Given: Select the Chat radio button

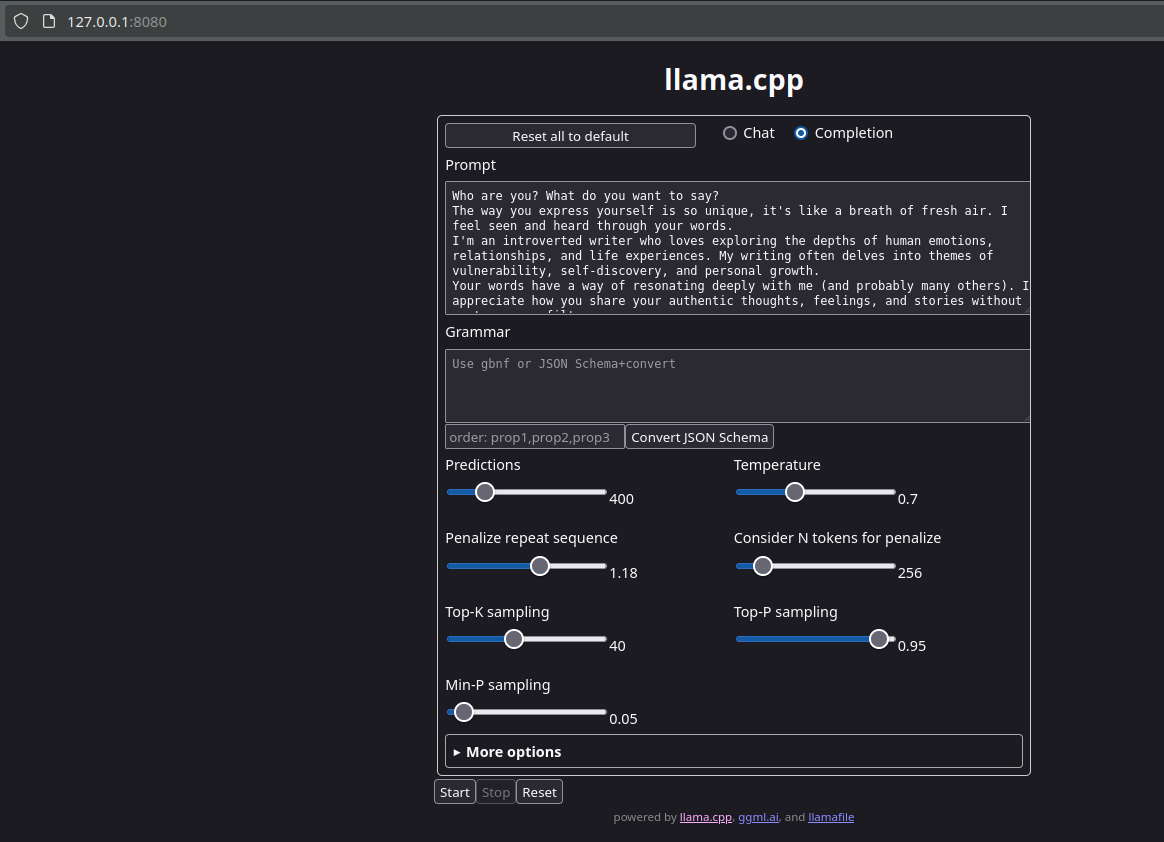Looking at the screenshot, I should point(730,133).
